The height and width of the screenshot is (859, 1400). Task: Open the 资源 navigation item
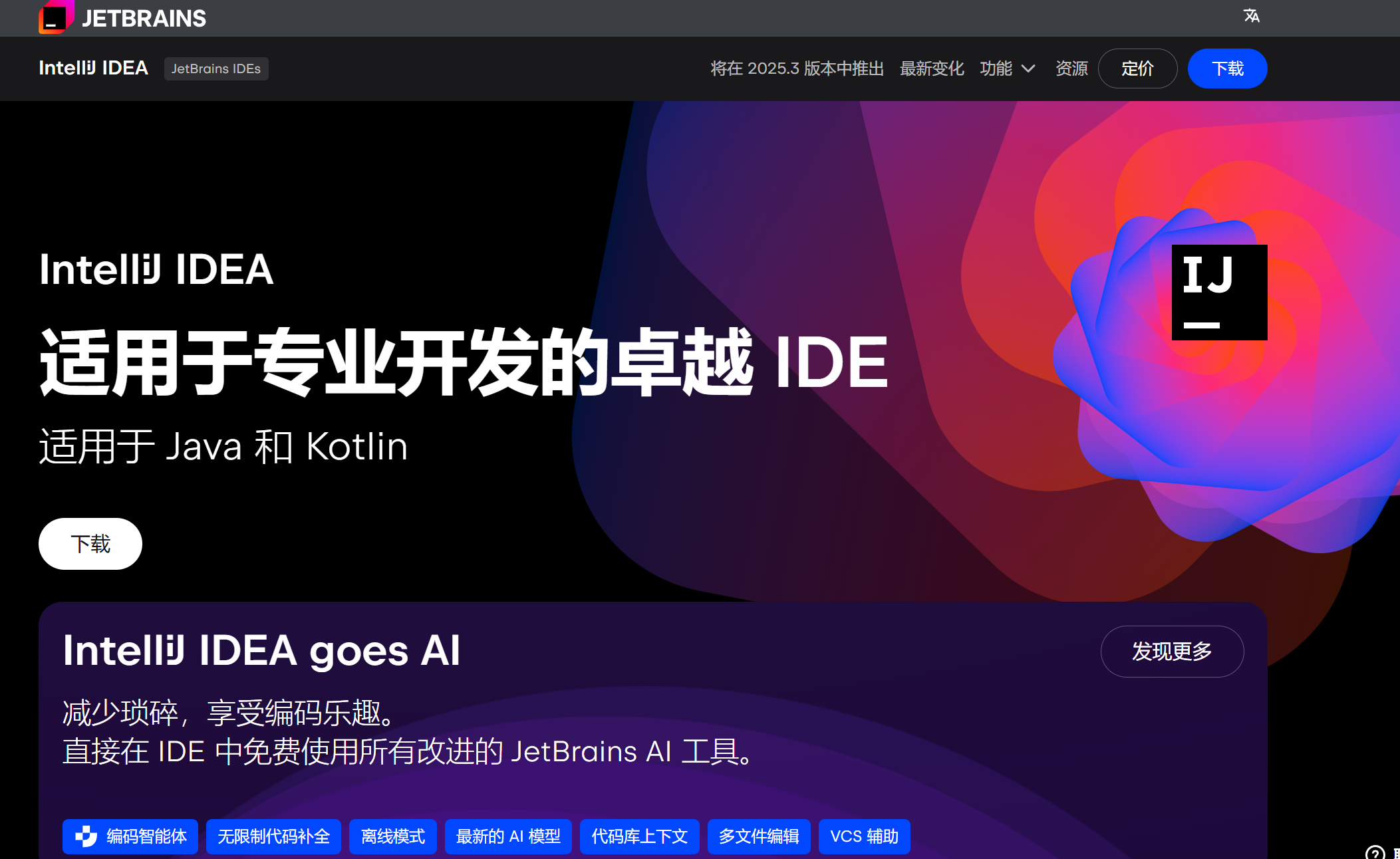coord(1071,68)
